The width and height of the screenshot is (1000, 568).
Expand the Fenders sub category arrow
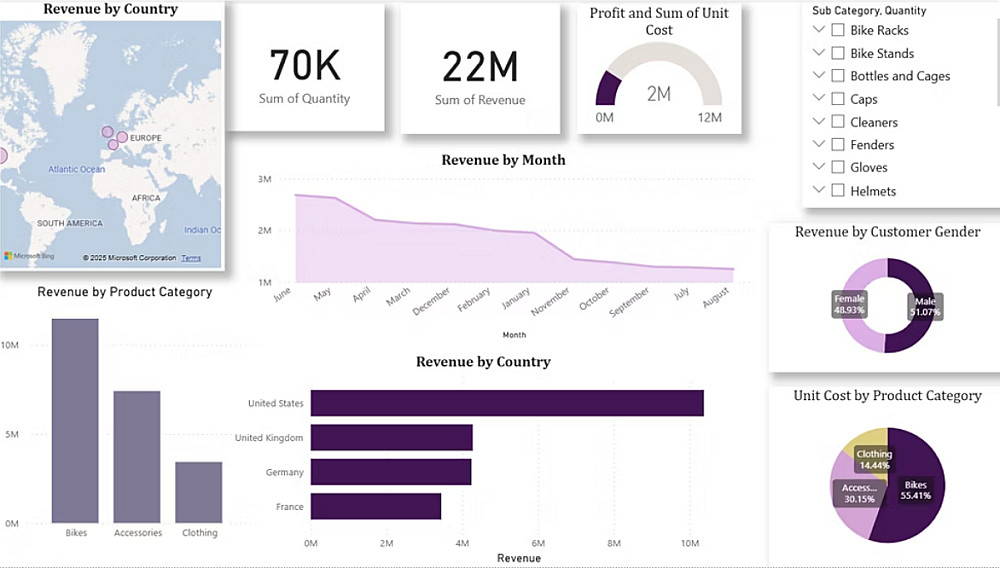[820, 144]
